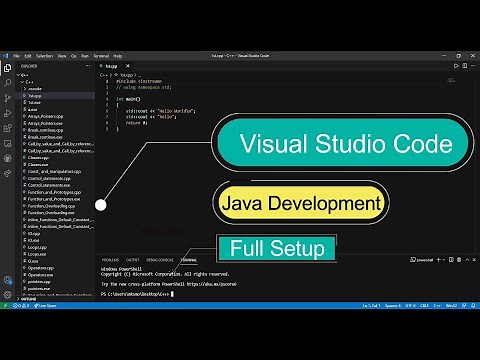This screenshot has width=480, height=360.
Task: Click Live Share in the status bar
Action: [x=45, y=306]
